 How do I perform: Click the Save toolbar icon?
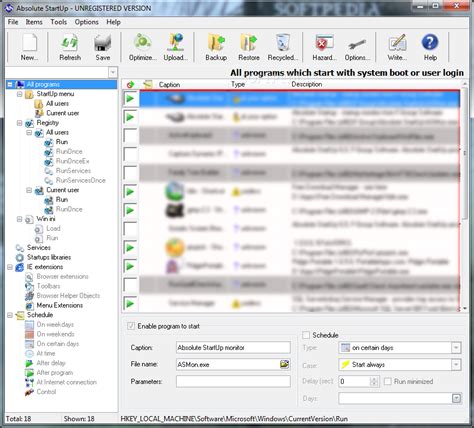(103, 47)
